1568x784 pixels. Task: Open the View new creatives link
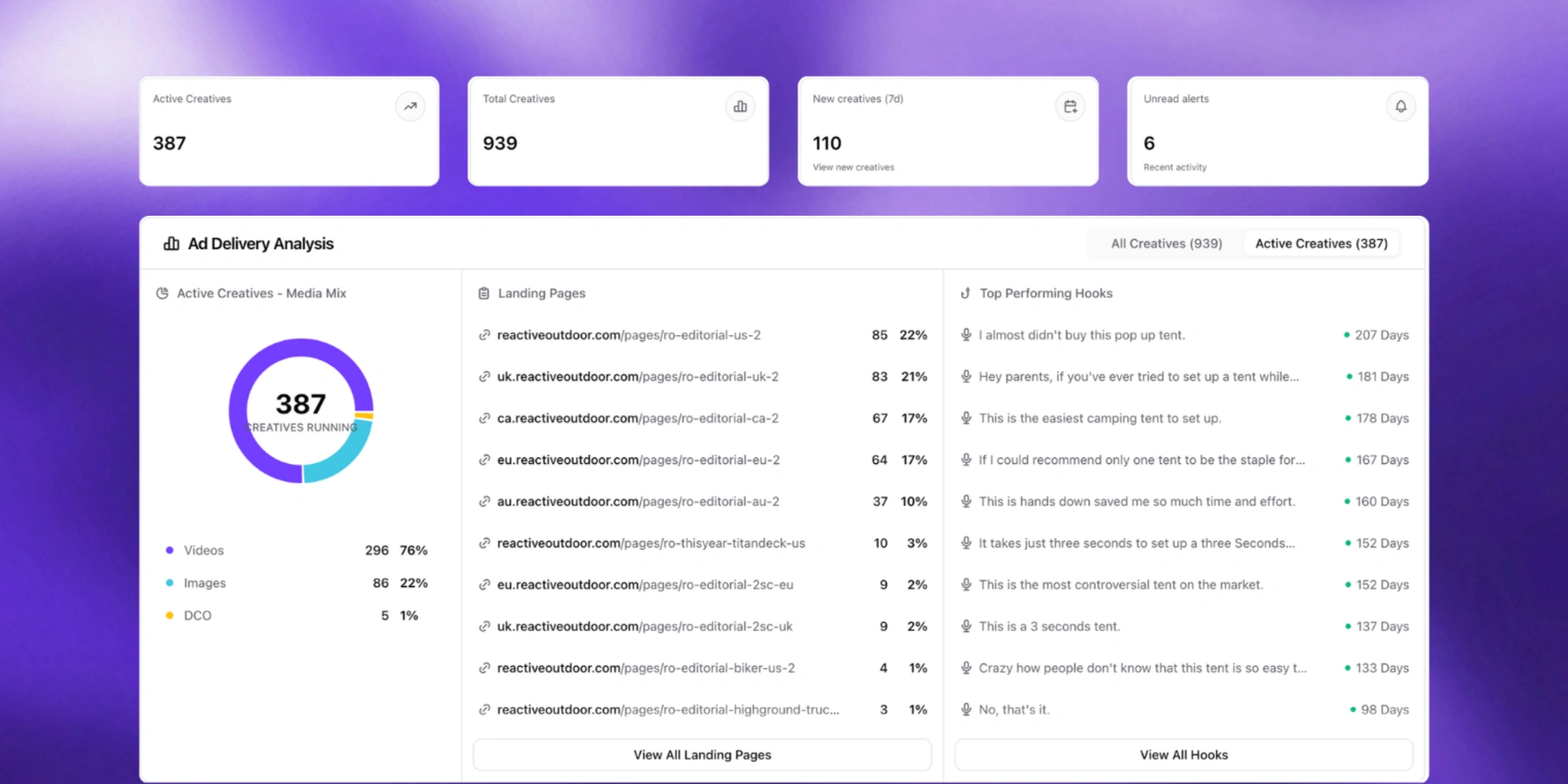point(852,166)
